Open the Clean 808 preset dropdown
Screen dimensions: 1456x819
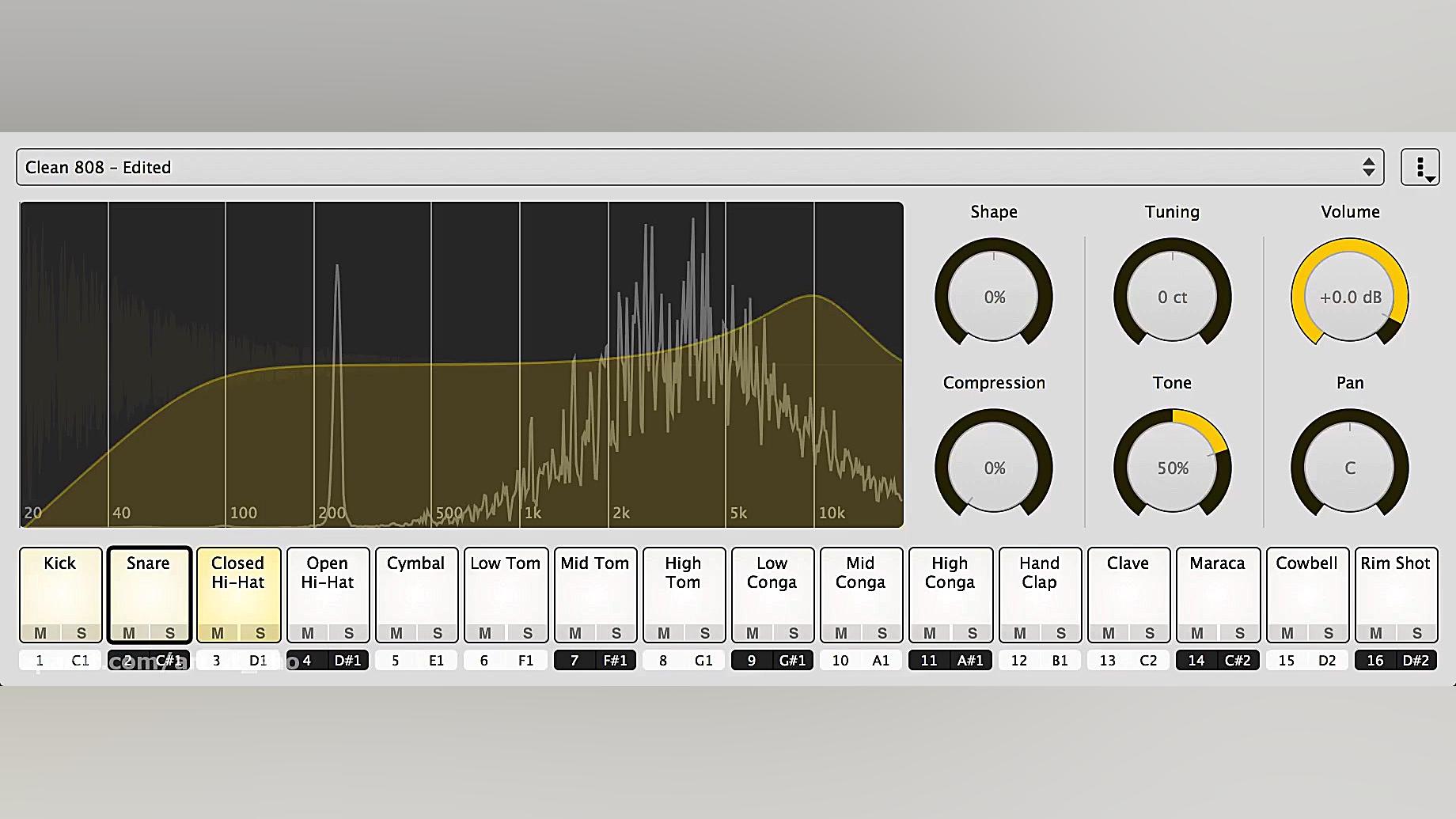700,167
